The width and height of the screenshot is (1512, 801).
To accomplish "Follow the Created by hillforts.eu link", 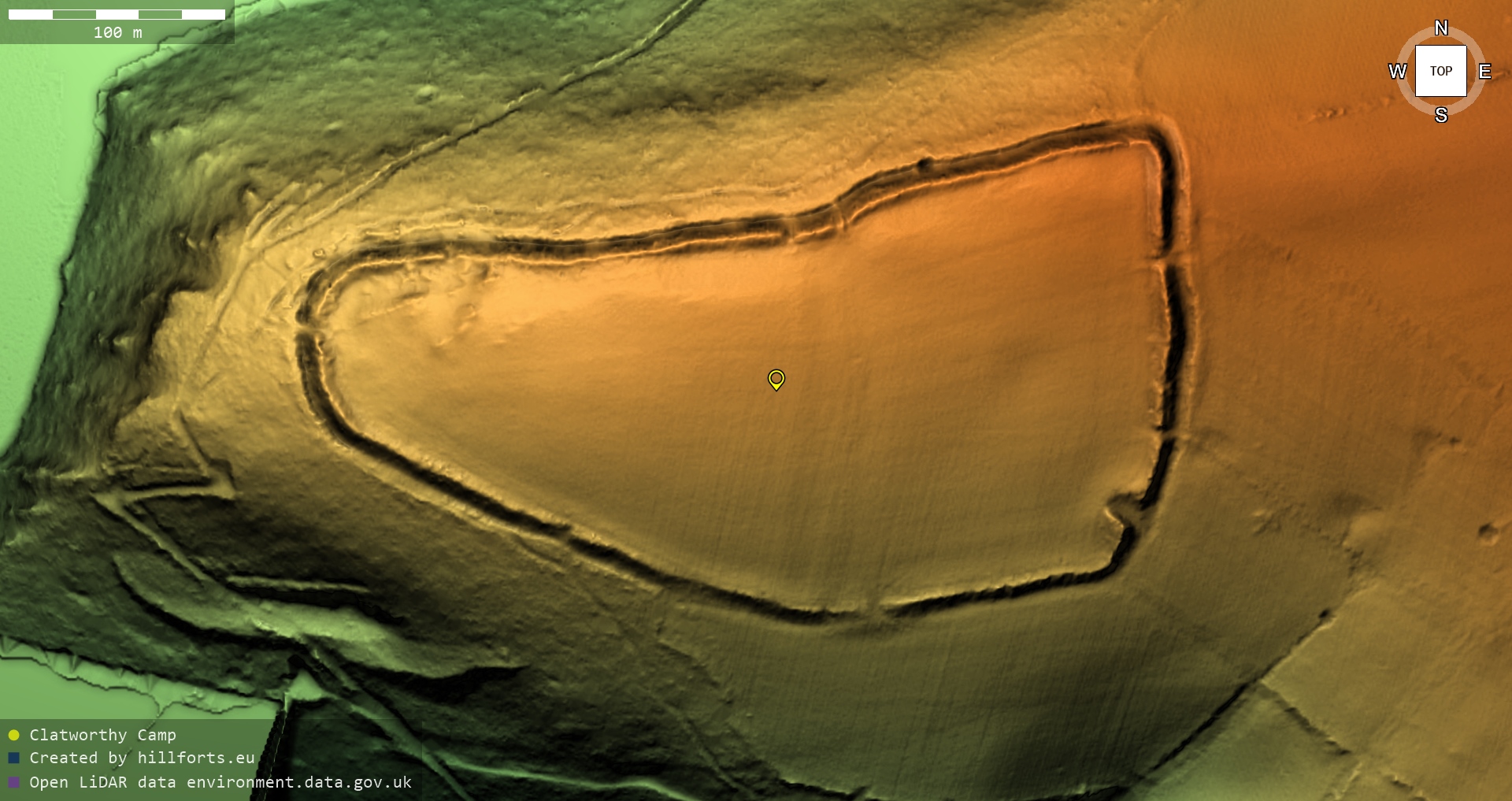I will [142, 758].
